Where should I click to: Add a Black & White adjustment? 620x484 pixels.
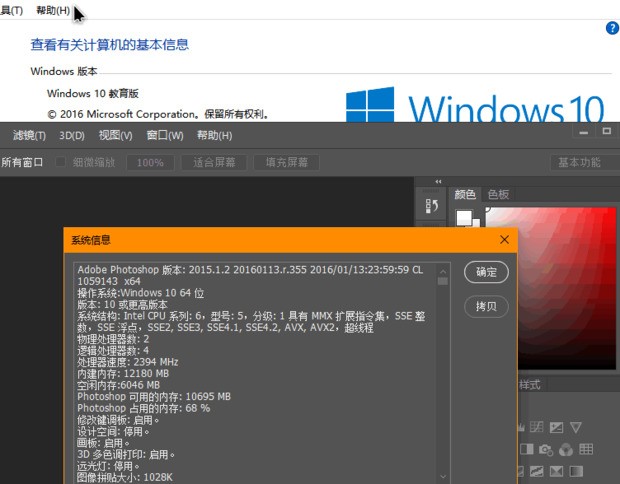click(x=527, y=449)
